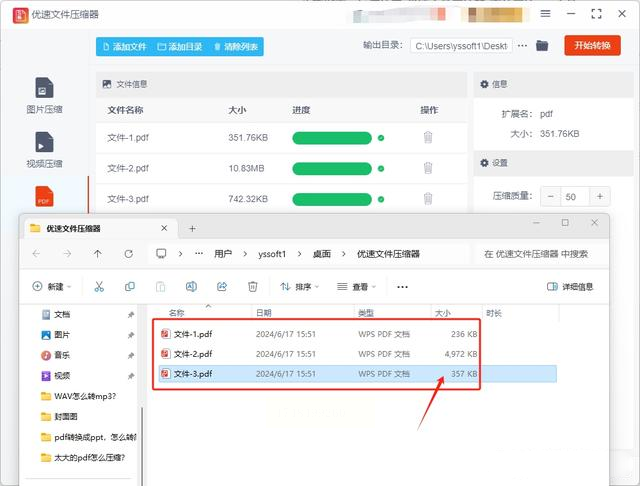This screenshot has height=486, width=640.
Task: Click the progress bar of 文件-3.pdf
Action: point(332,199)
